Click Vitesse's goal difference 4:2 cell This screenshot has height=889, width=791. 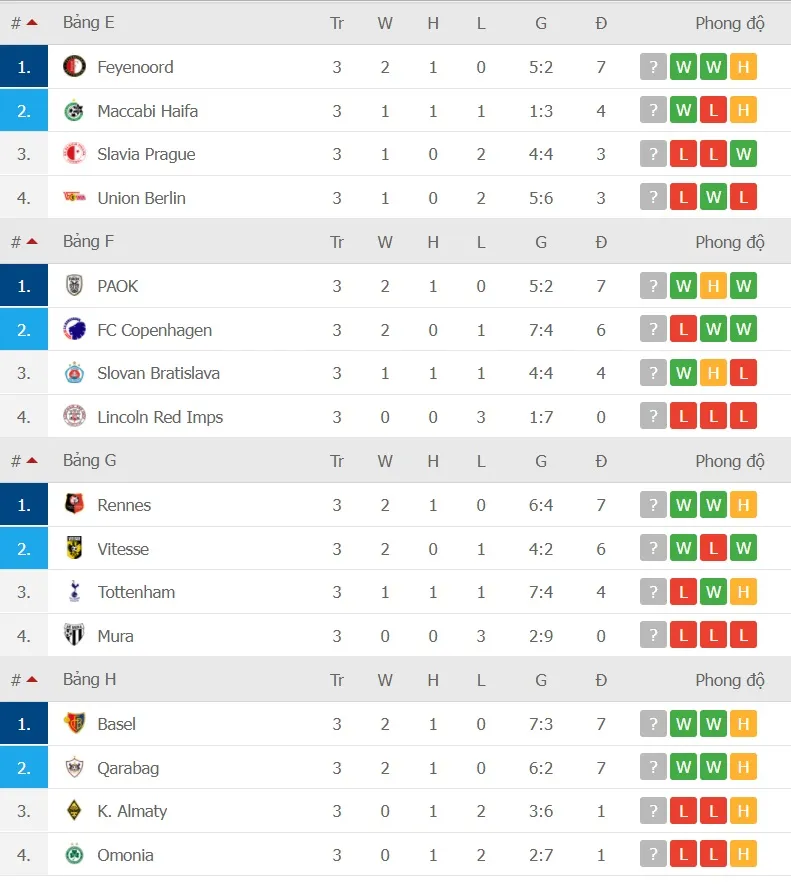pyautogui.click(x=541, y=549)
